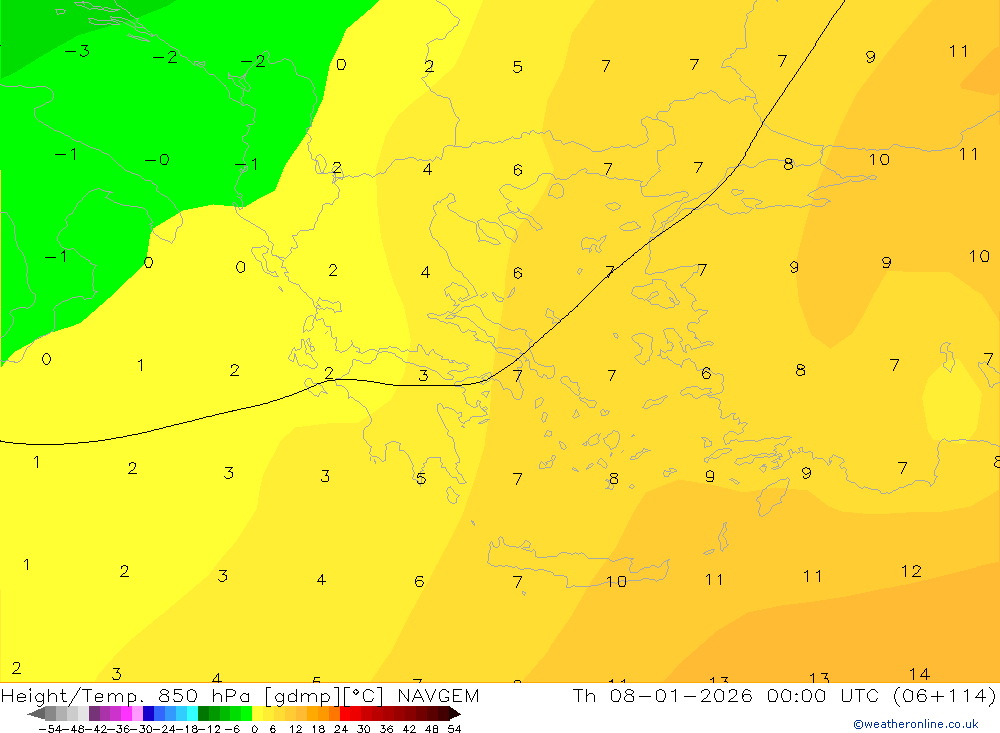The width and height of the screenshot is (1000, 733).
Task: Select the yellow 0°C swatch in legend
Action: coord(257,713)
